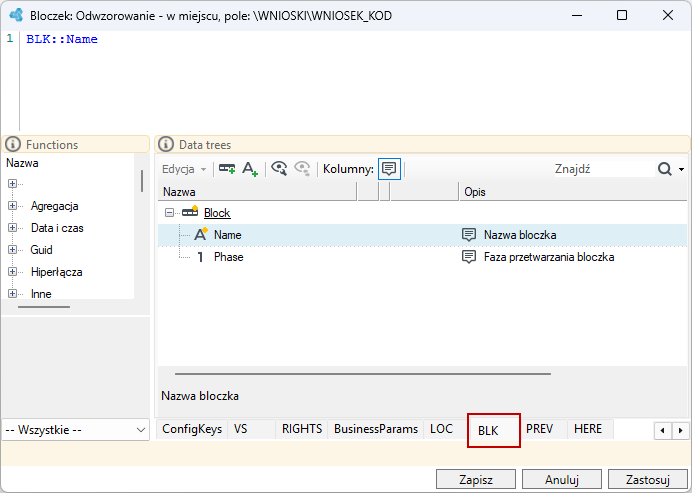Click the Nazwa bloczka description cell
Screen dimensions: 692x493
[x=520, y=235]
